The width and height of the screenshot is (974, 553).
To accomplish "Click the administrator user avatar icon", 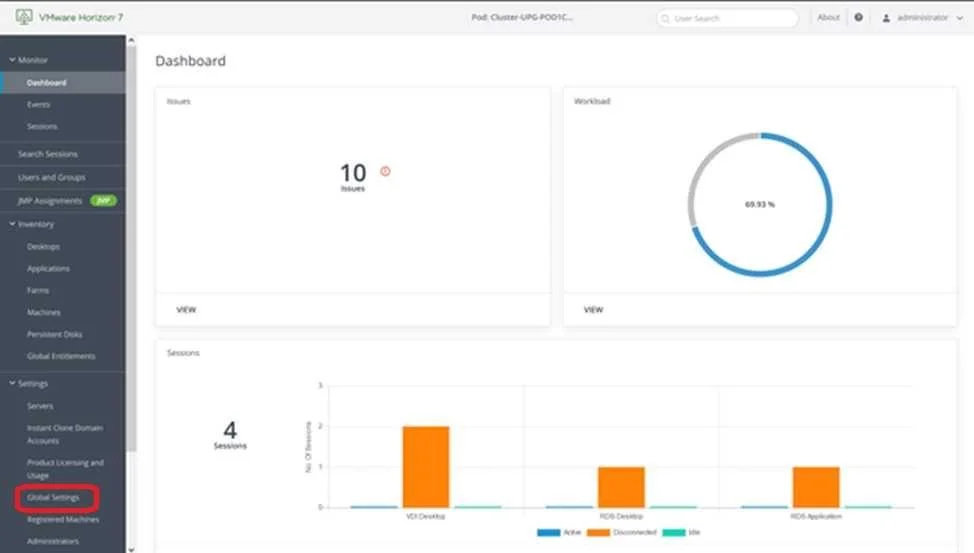I will tap(886, 18).
